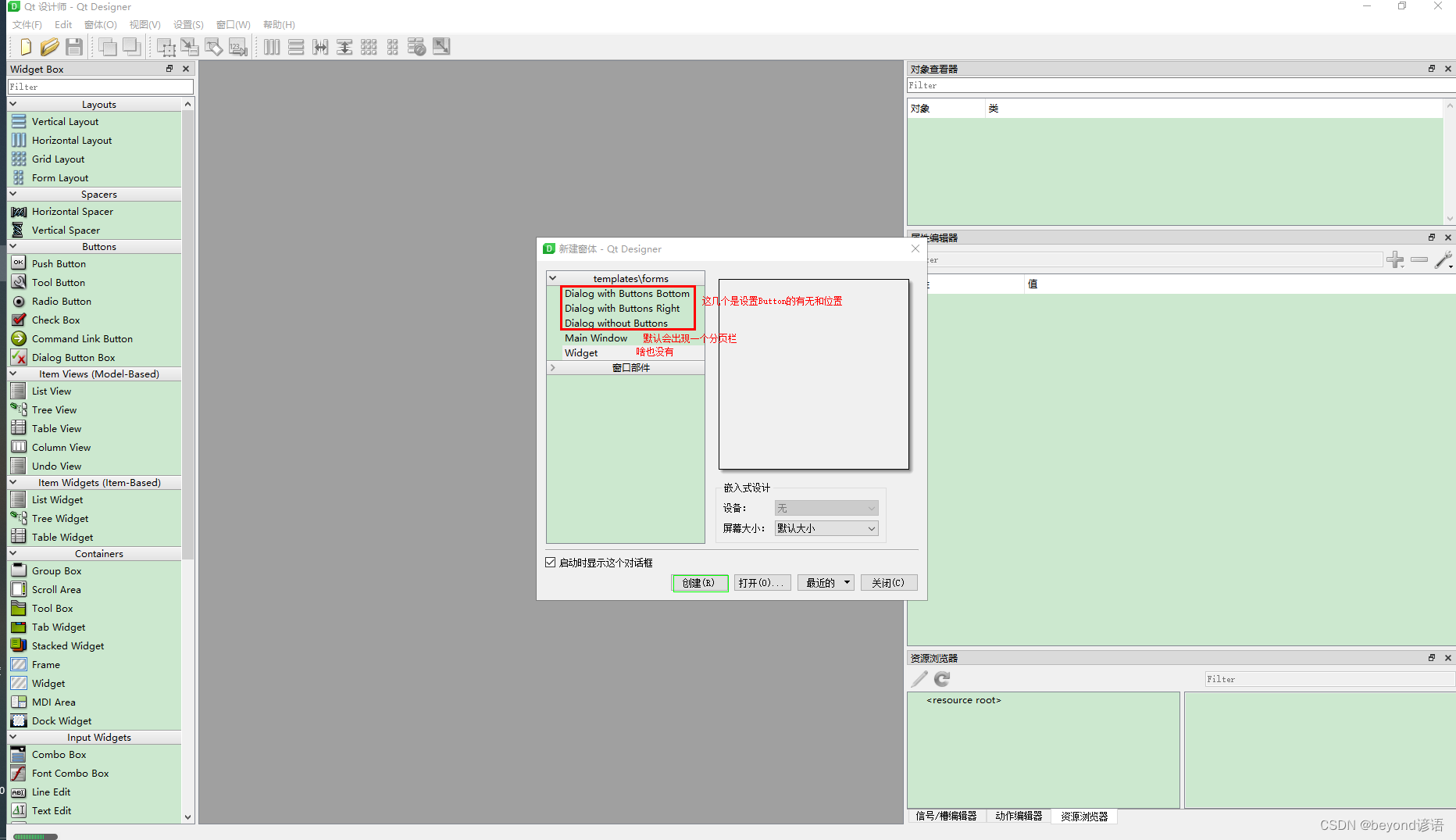1456x840 pixels.
Task: Collapse Item Views (Model-Based) category
Action: click(13, 374)
